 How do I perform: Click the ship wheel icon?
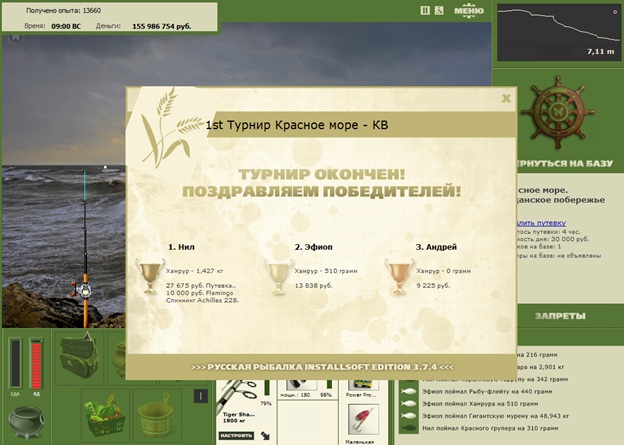[x=557, y=112]
